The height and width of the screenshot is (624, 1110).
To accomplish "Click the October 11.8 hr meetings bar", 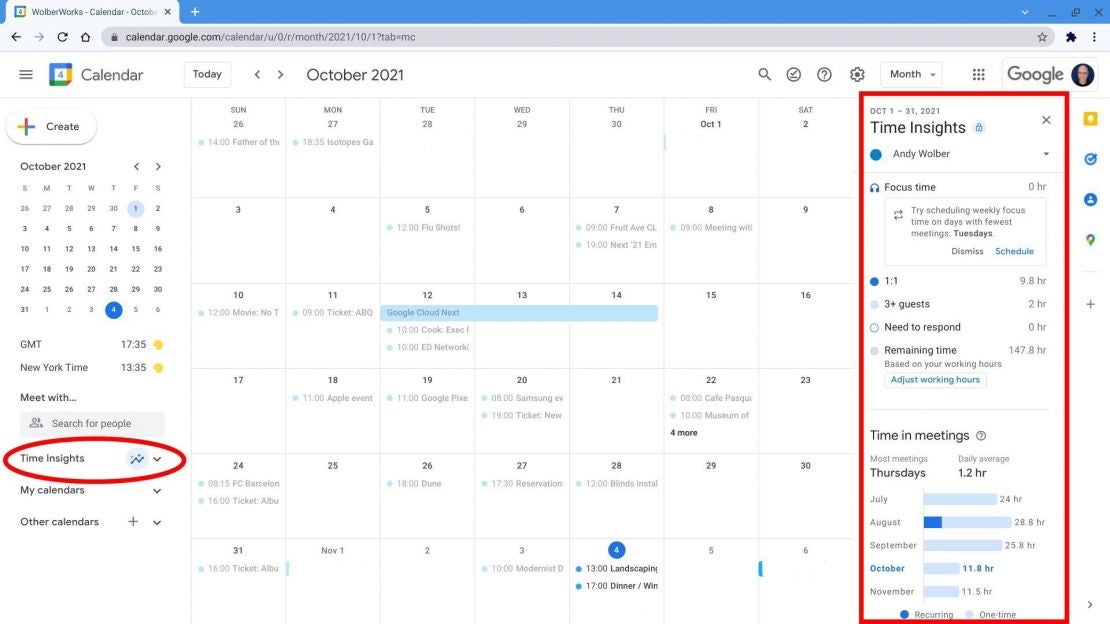I will pos(942,568).
